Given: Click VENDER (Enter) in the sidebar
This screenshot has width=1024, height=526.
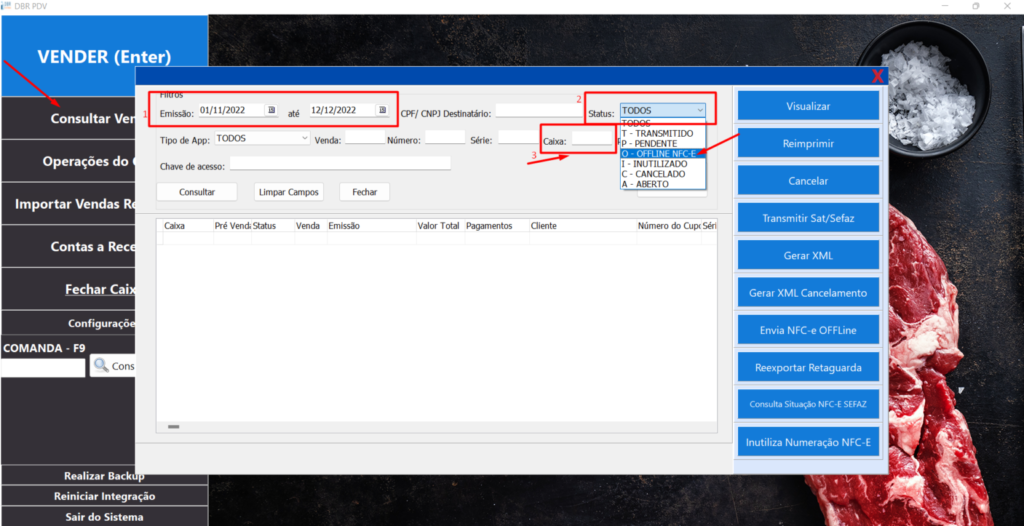Looking at the screenshot, I should pos(104,57).
